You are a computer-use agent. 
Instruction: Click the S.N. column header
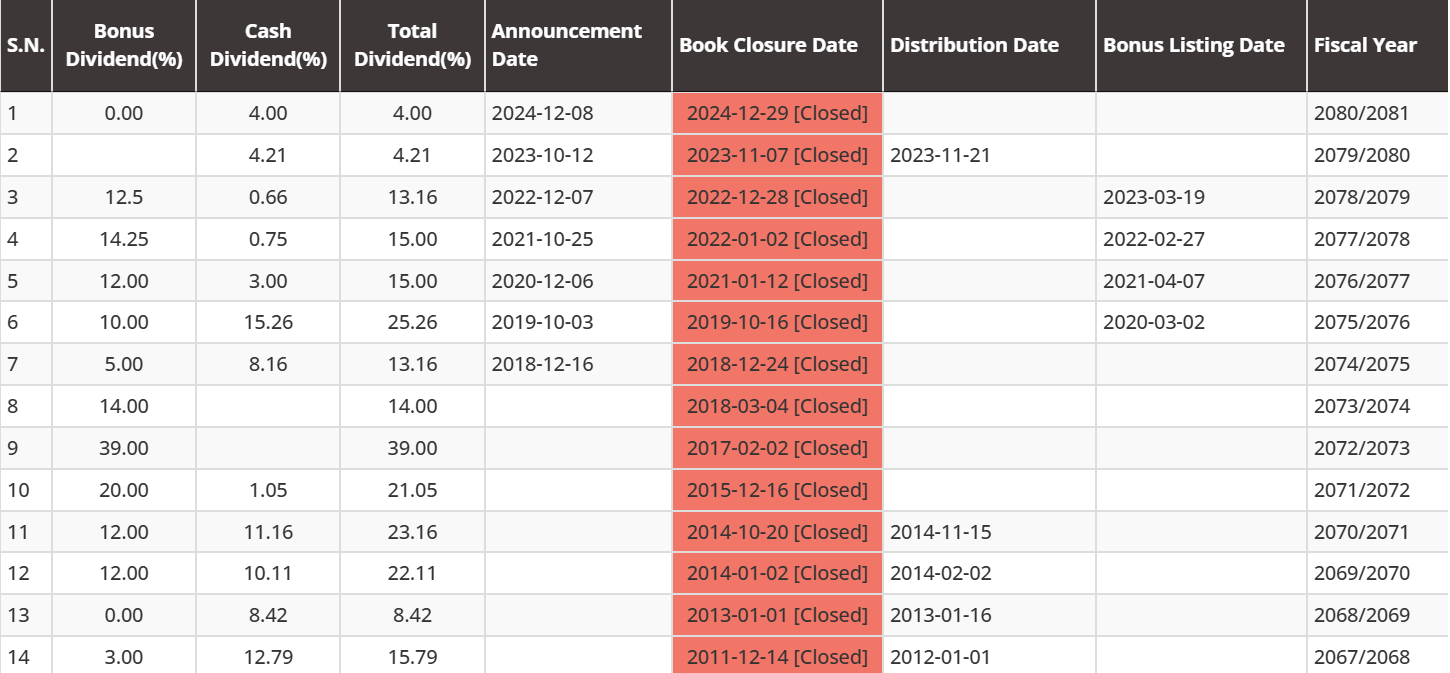[26, 45]
